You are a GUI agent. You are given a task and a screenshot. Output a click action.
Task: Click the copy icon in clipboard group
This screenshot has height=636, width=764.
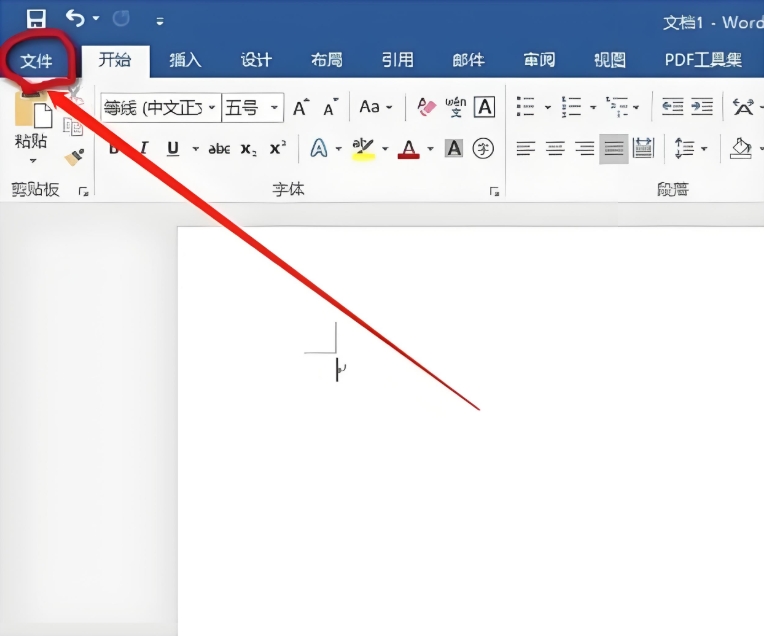[73, 127]
